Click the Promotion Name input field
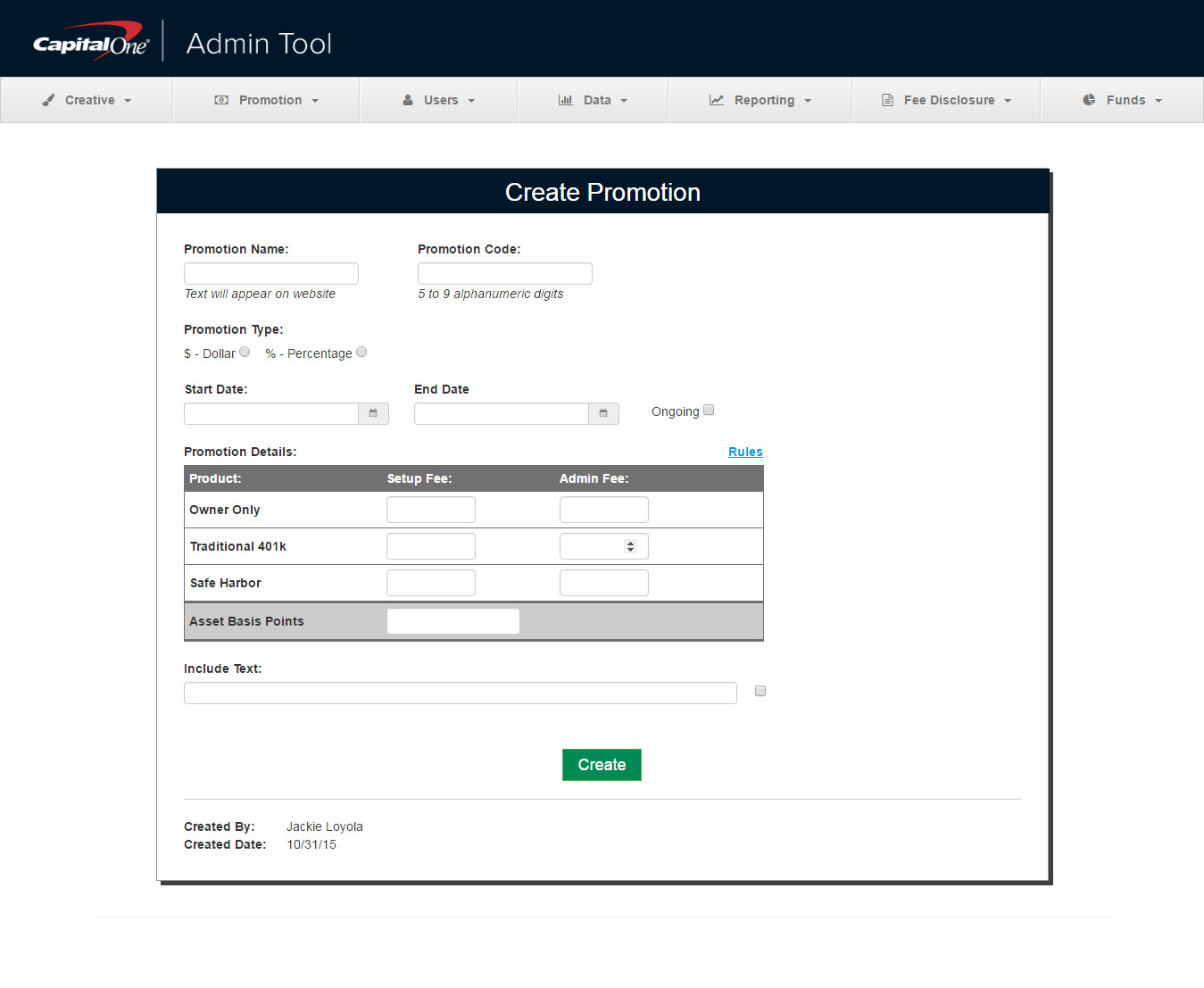The image size is (1204, 988). tap(271, 273)
